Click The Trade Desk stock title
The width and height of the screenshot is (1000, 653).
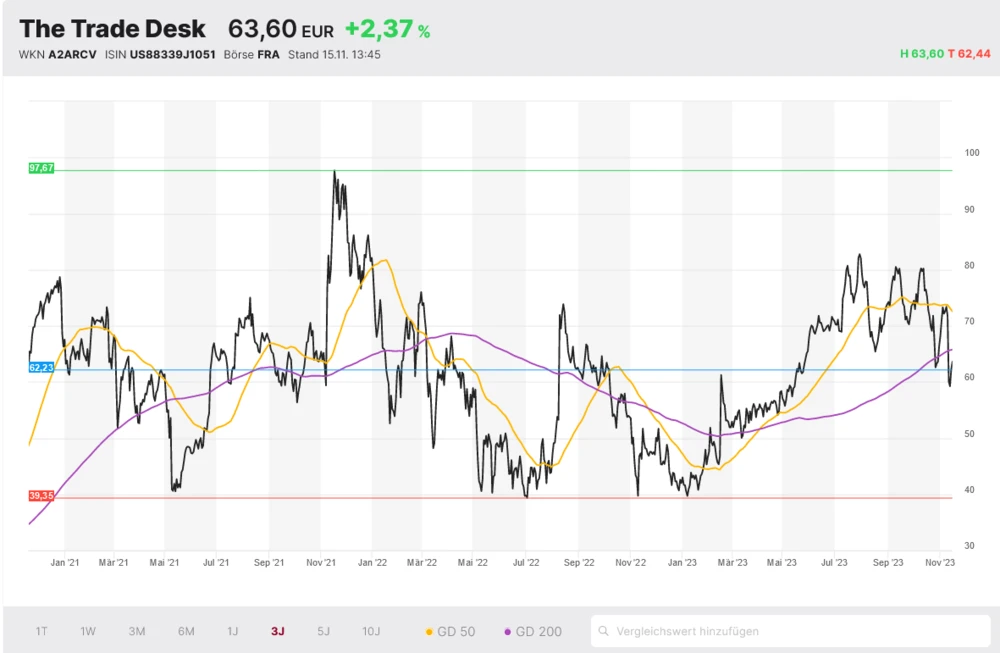113,29
